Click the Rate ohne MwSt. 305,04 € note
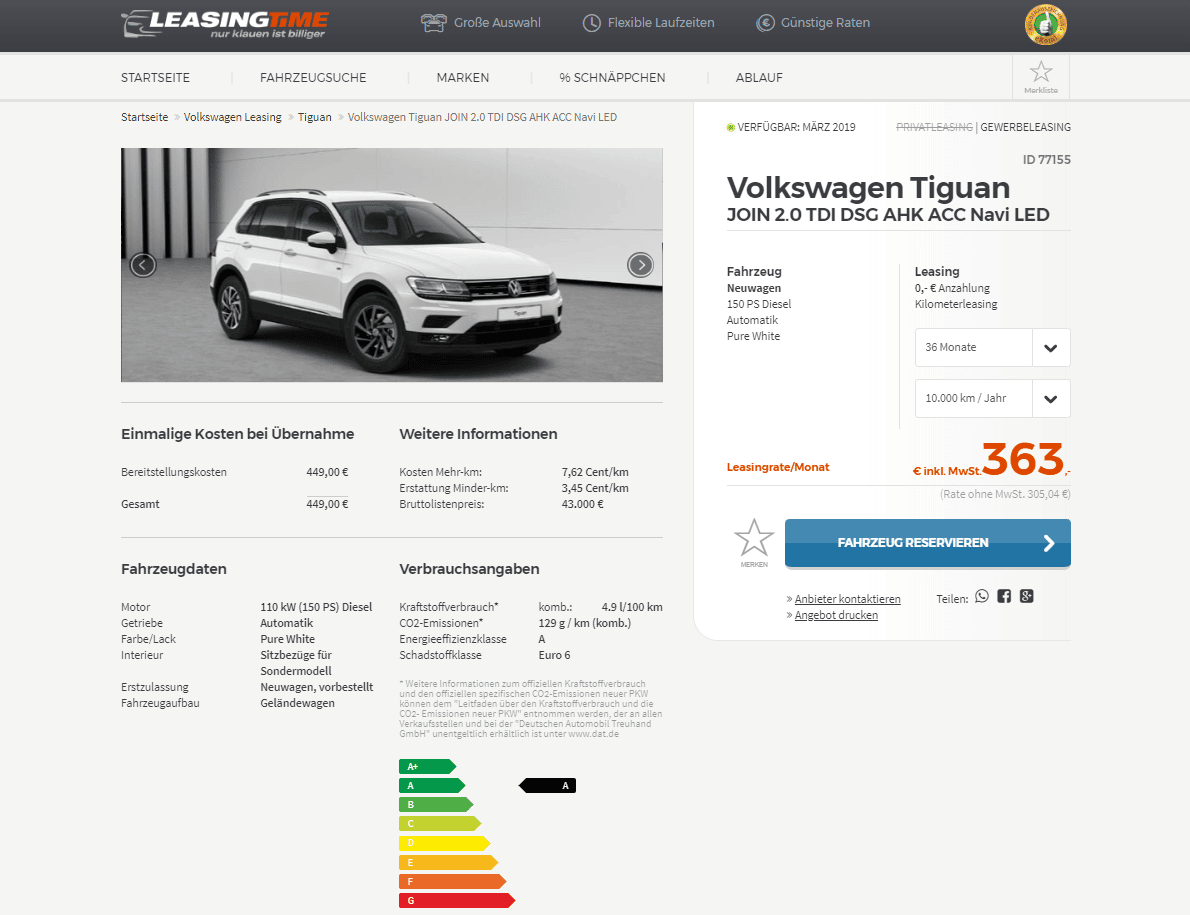 [1005, 494]
